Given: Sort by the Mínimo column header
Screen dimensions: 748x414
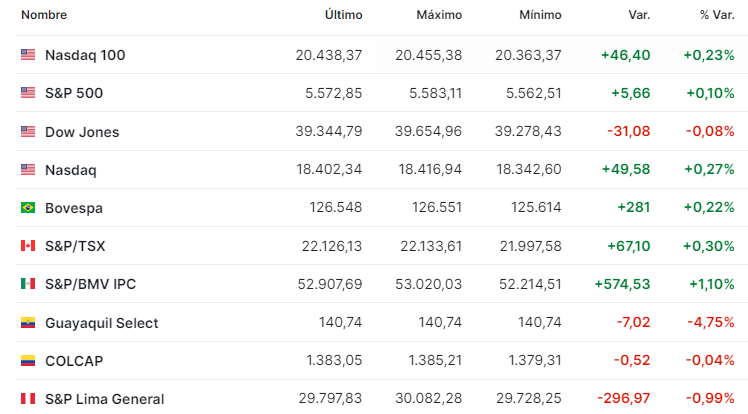Looking at the screenshot, I should [540, 15].
